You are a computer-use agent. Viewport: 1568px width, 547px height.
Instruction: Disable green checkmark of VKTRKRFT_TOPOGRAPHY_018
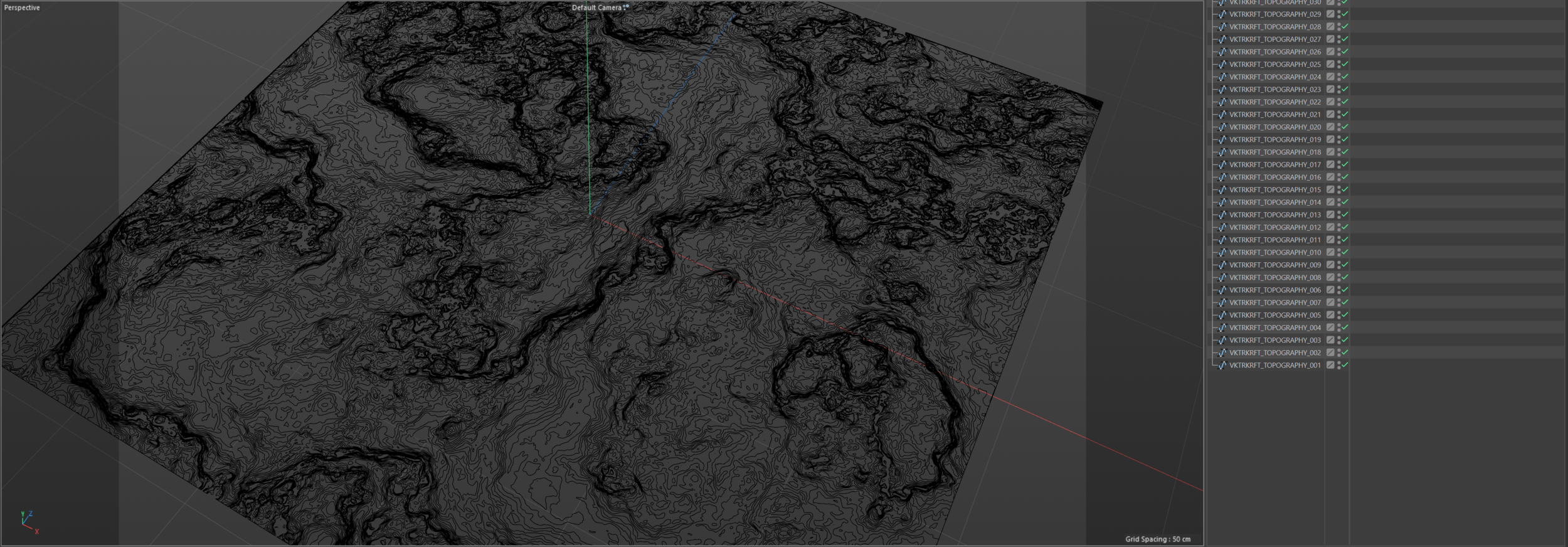pos(1345,152)
